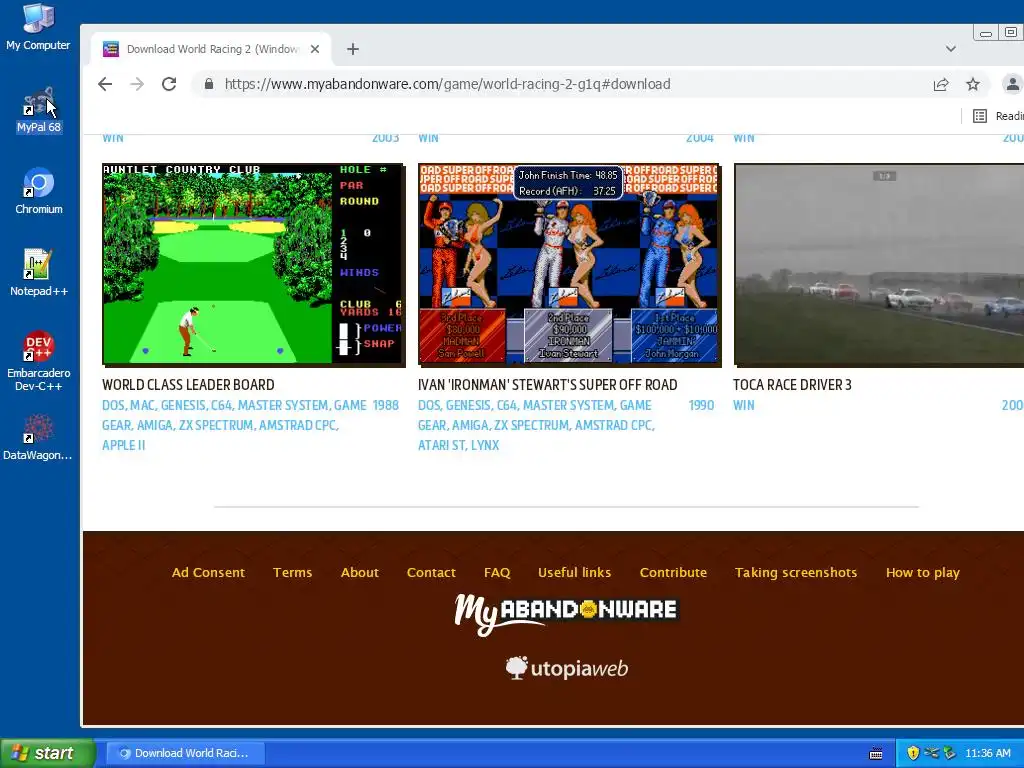Image resolution: width=1024 pixels, height=768 pixels.
Task: Open a new browser tab
Action: point(353,49)
